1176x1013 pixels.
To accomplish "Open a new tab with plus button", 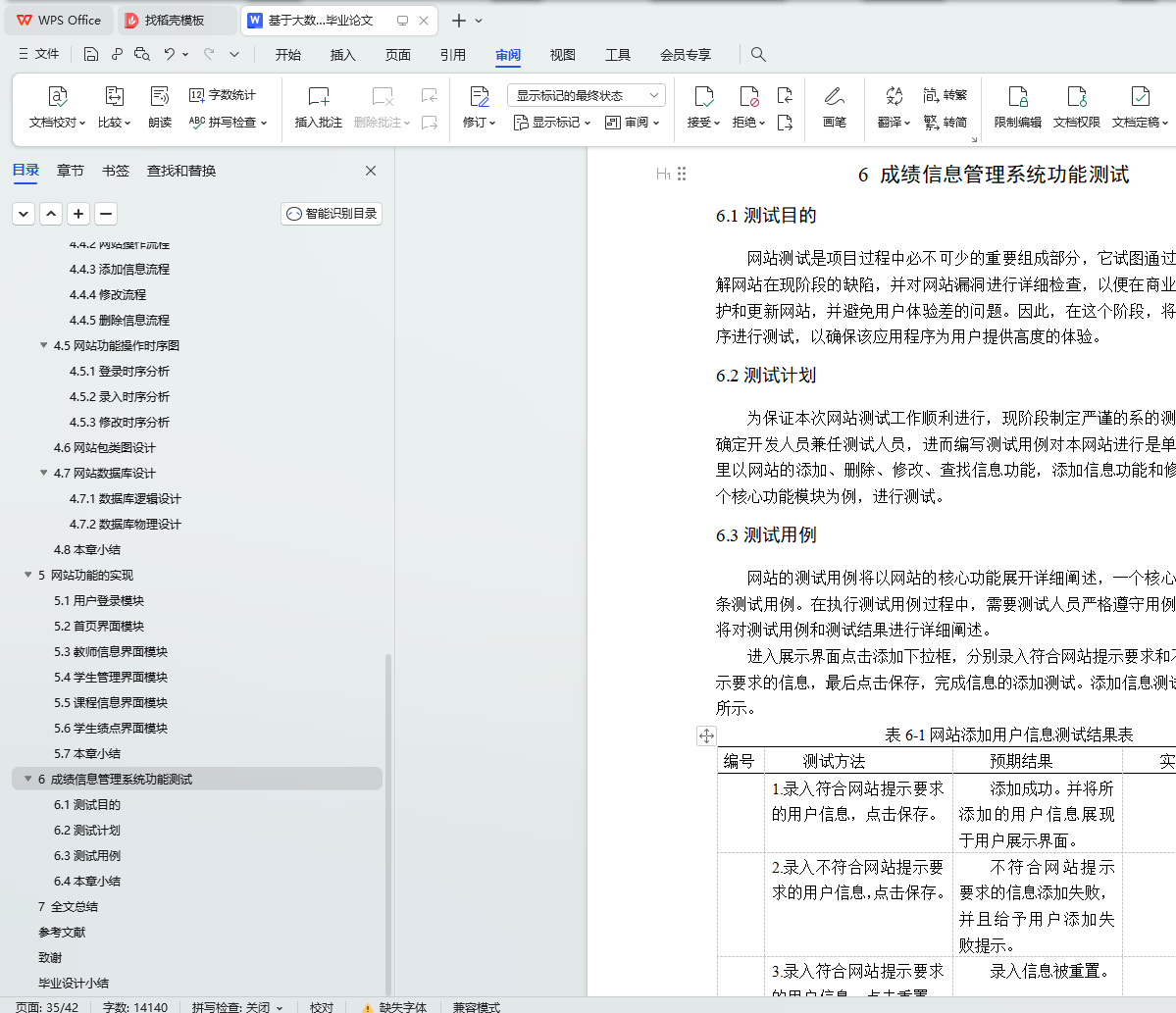I will (x=459, y=21).
